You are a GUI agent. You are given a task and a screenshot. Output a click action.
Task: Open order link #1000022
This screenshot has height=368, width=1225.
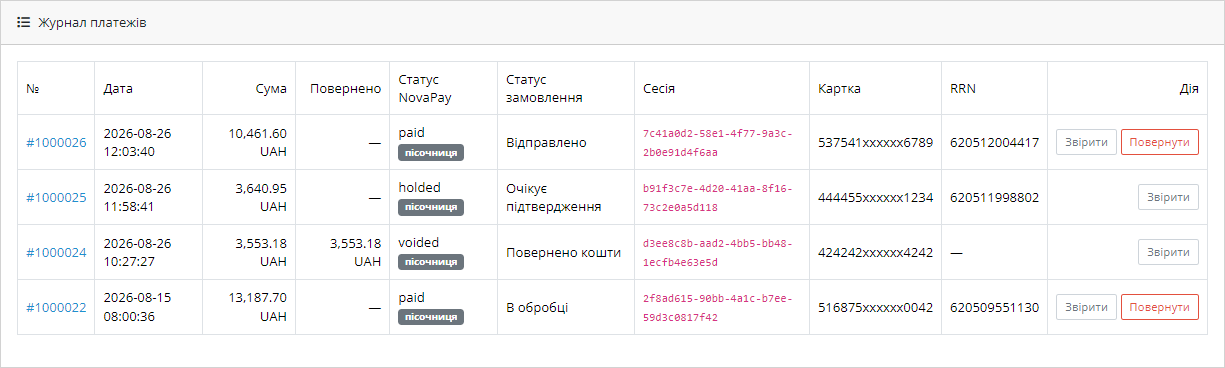pos(56,308)
